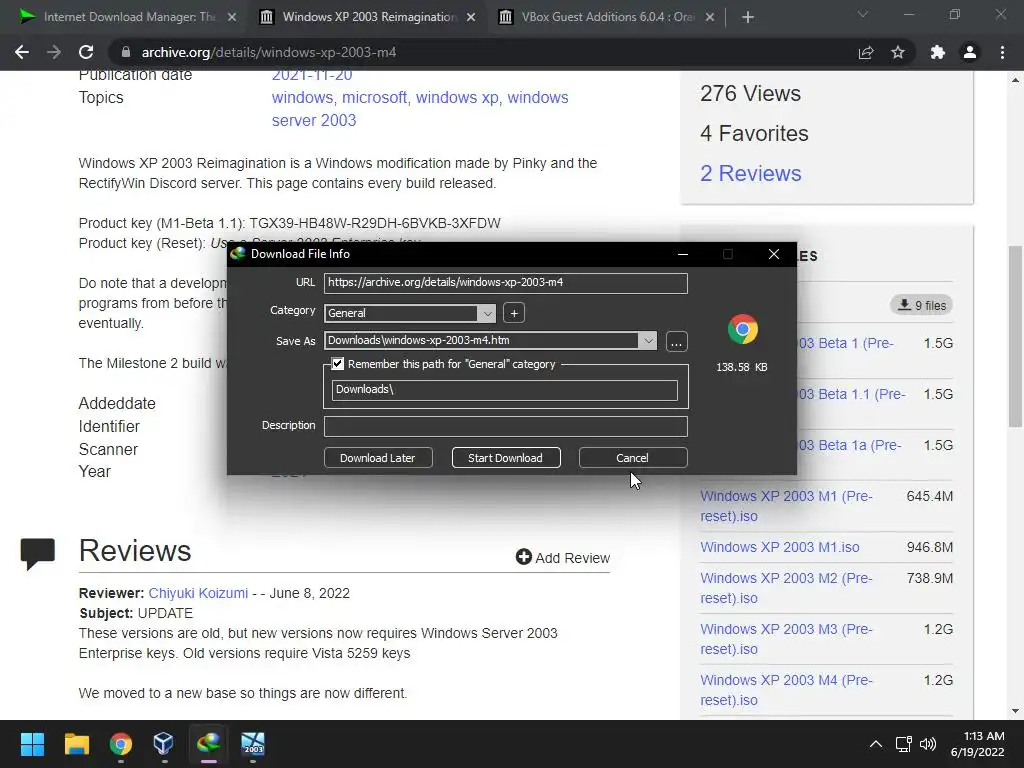Click the microsoft topic link

pyautogui.click(x=374, y=97)
